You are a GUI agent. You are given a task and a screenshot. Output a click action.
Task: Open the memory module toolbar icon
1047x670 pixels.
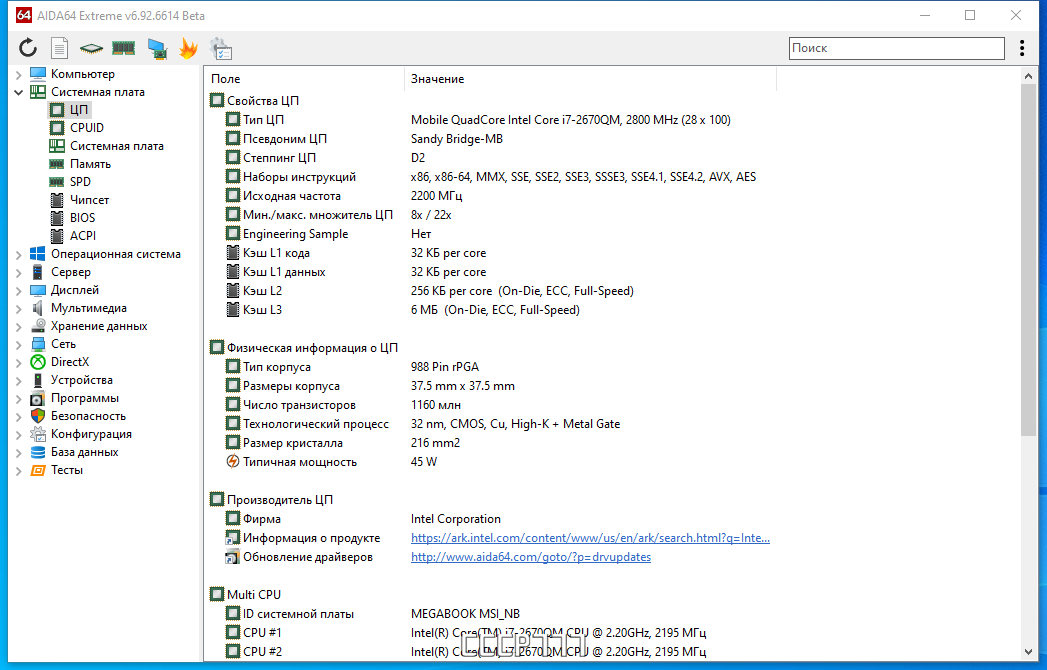124,48
